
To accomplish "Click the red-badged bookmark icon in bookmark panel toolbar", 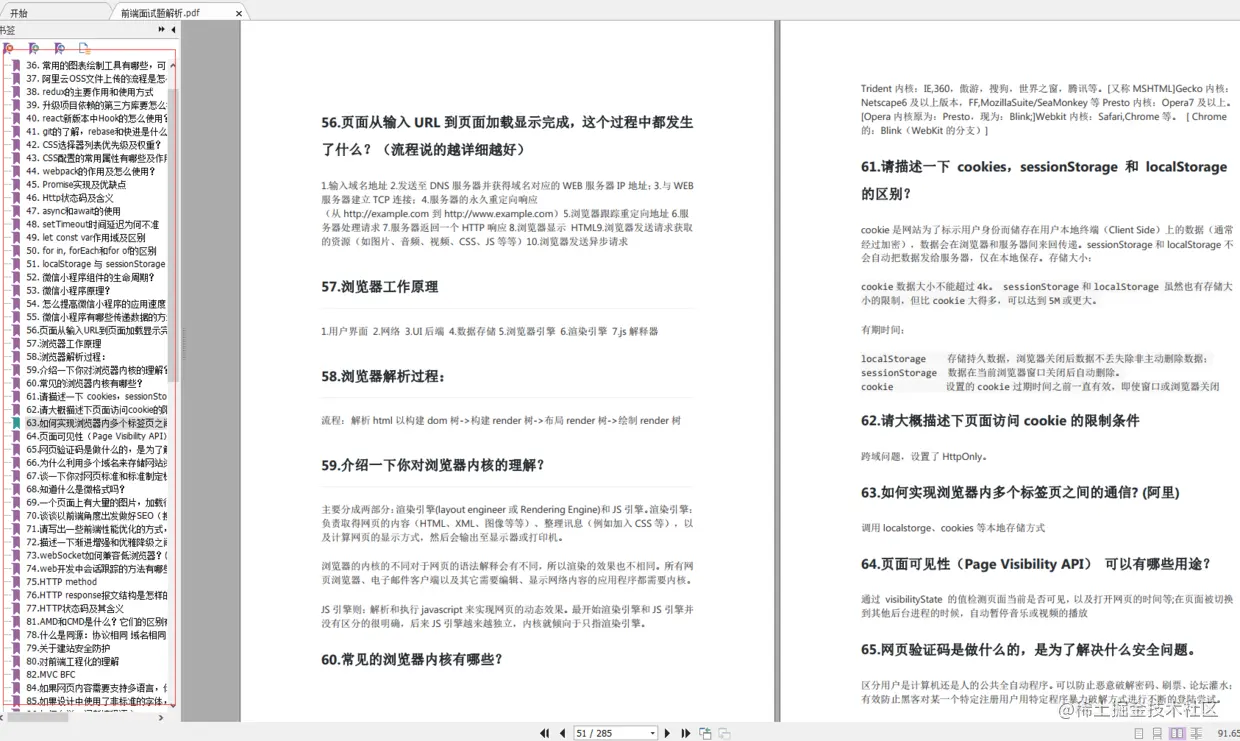I will 8,48.
